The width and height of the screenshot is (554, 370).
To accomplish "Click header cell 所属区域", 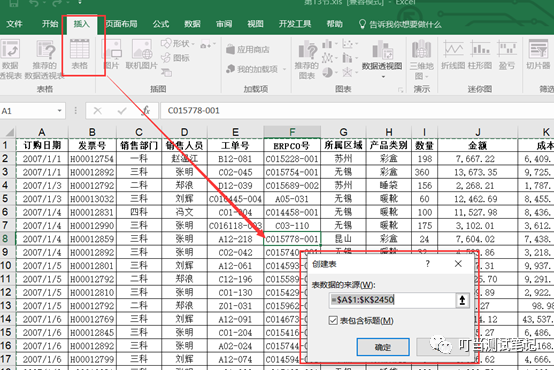I will (x=343, y=145).
